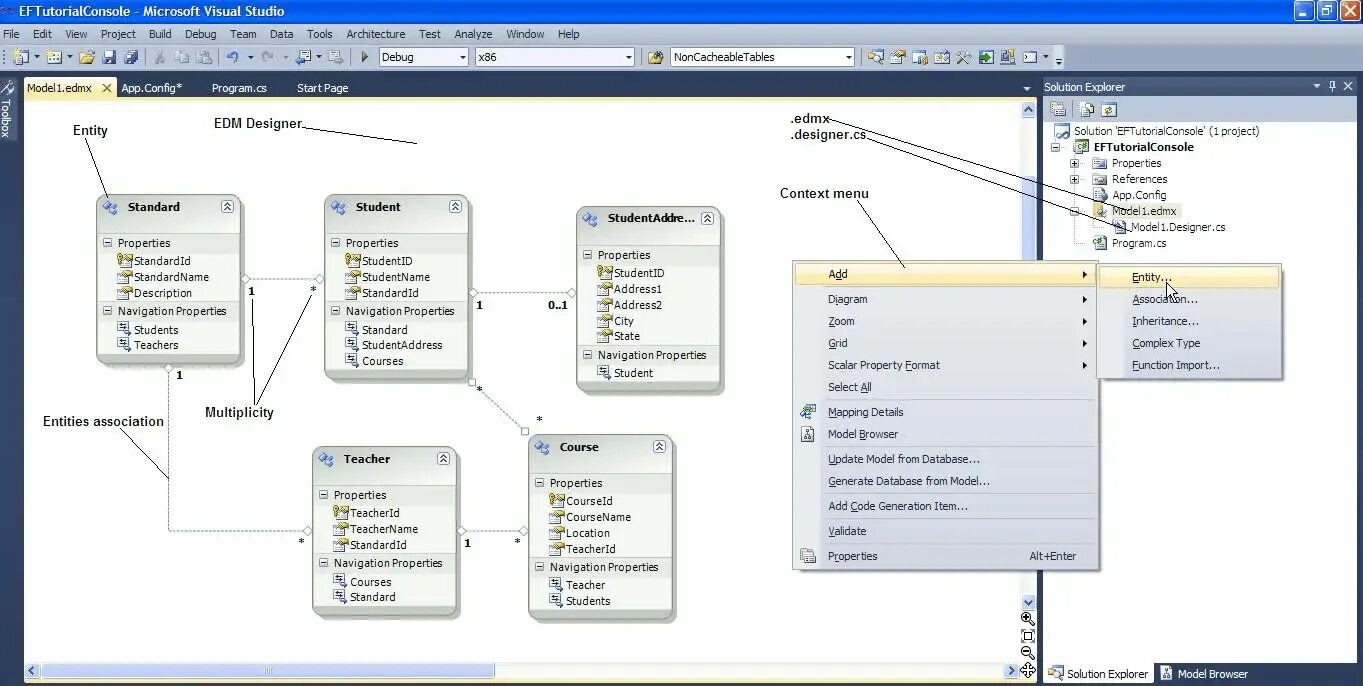Collapse the Navigation Properties section of Course

(542, 566)
